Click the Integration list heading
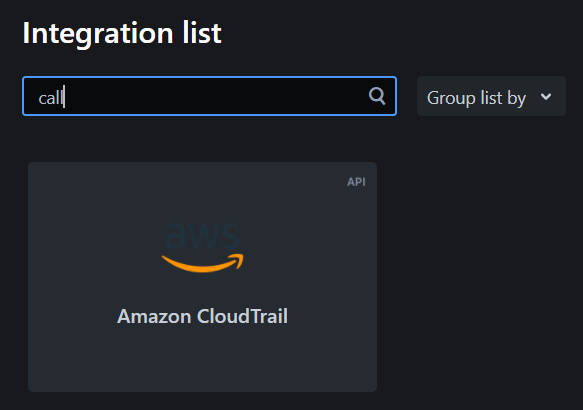This screenshot has height=410, width=583. coord(122,33)
